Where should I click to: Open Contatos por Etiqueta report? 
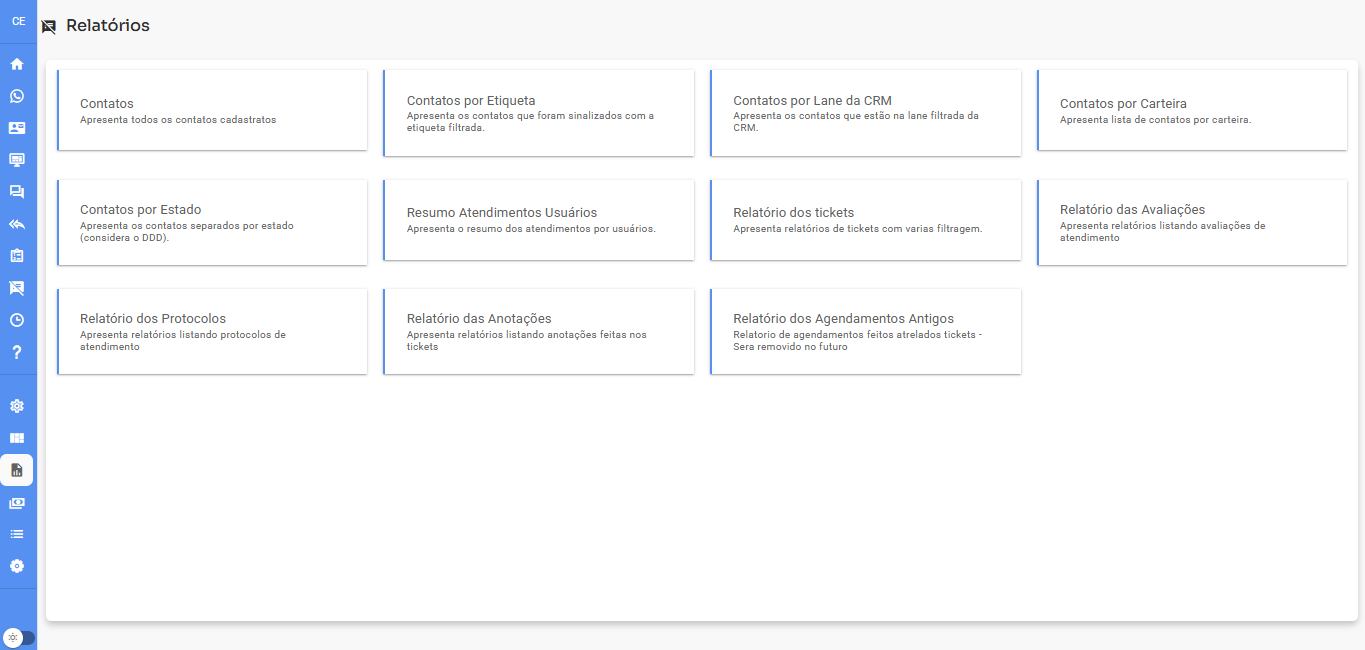coord(538,113)
